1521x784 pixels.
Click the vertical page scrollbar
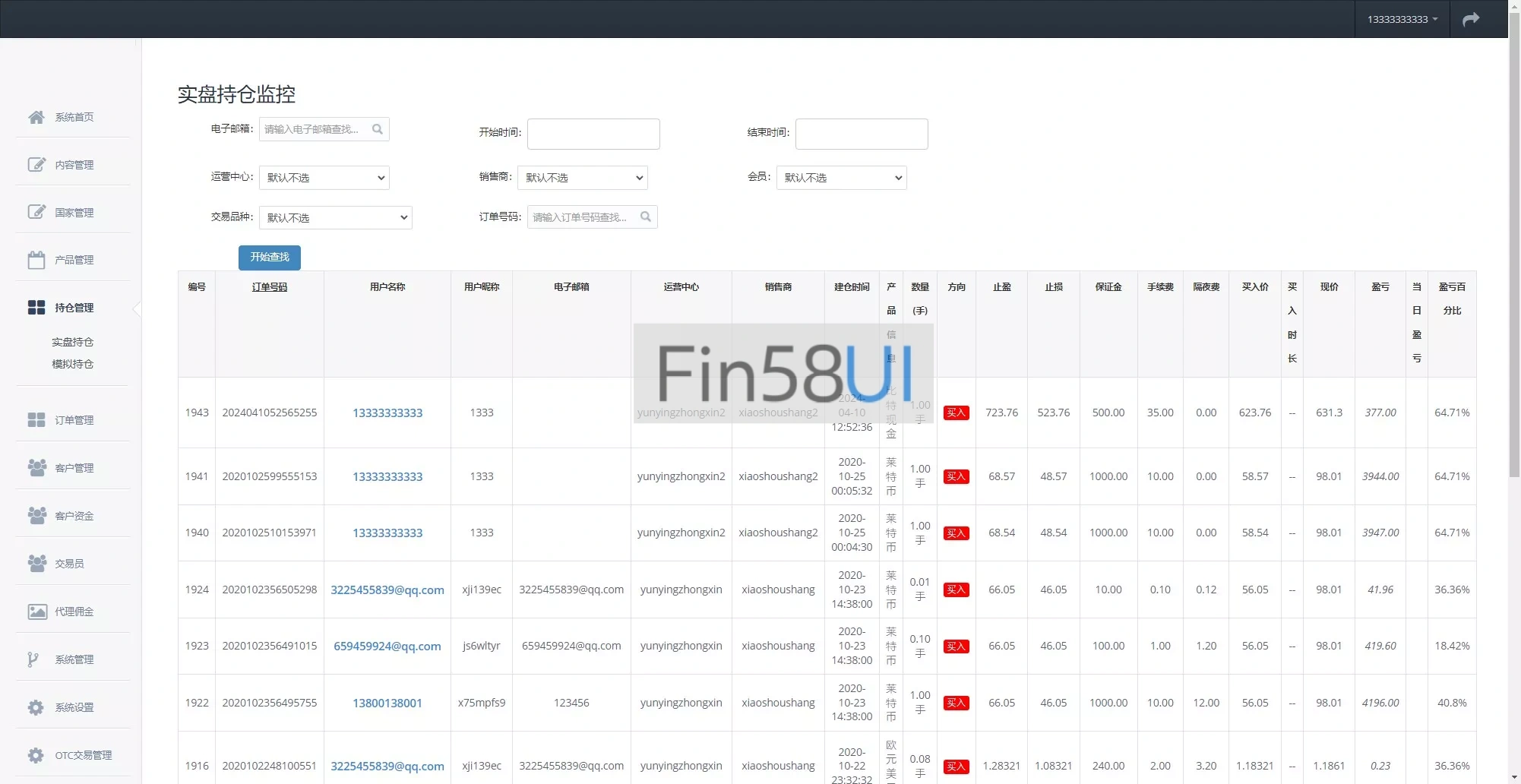pos(1514,258)
